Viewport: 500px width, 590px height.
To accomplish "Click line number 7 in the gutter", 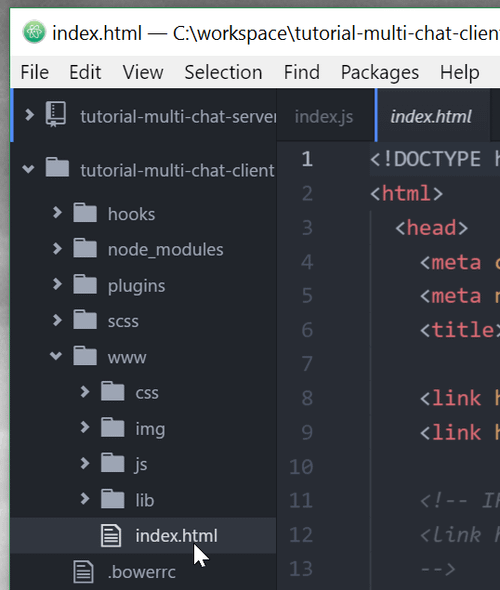I will pos(307,364).
